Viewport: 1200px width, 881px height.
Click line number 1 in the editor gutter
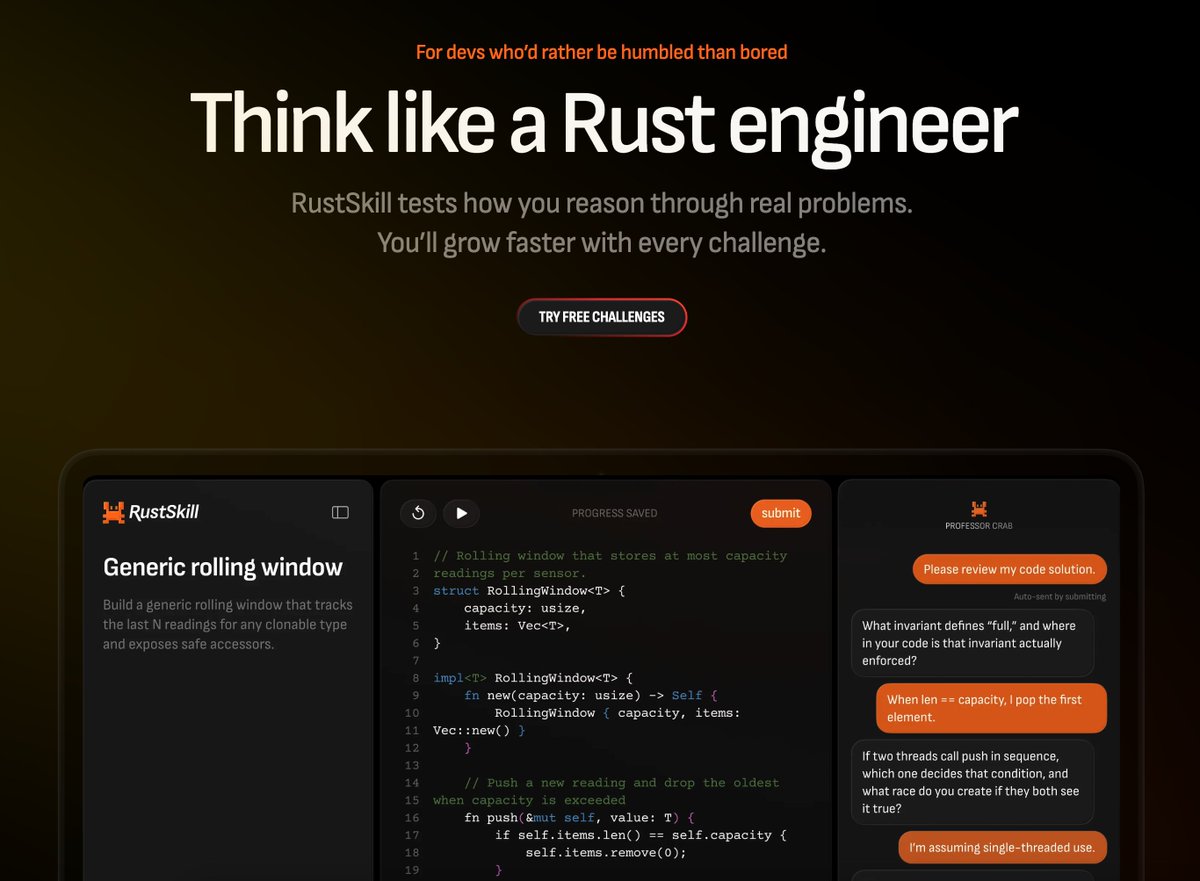415,556
